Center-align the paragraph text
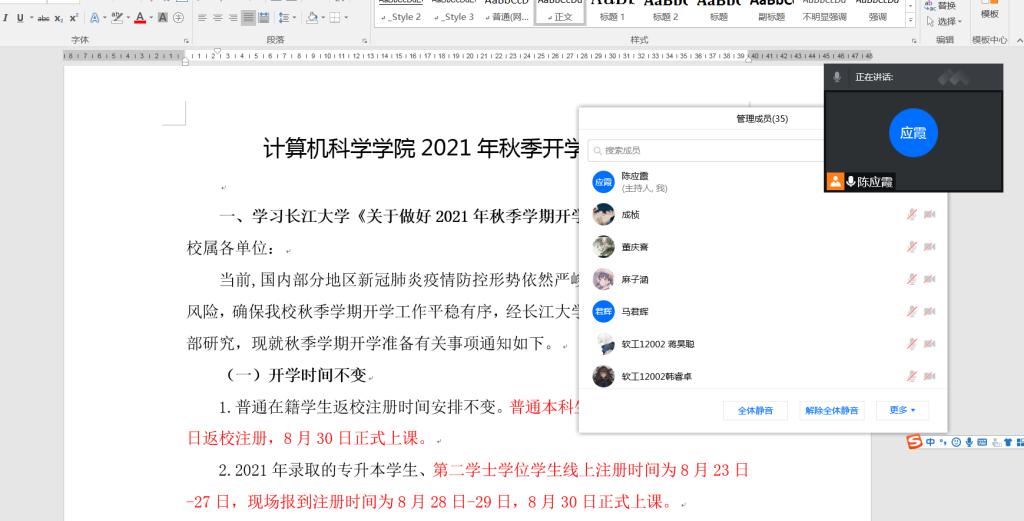Screen dimensions: 1024x521 click(x=217, y=18)
